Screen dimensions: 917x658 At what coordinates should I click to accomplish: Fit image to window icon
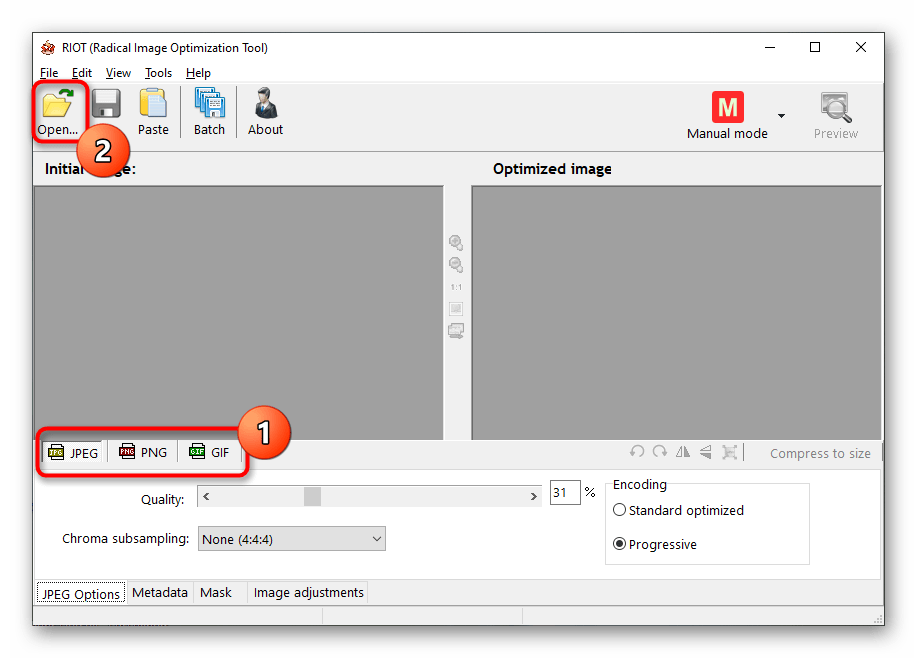pyautogui.click(x=456, y=308)
